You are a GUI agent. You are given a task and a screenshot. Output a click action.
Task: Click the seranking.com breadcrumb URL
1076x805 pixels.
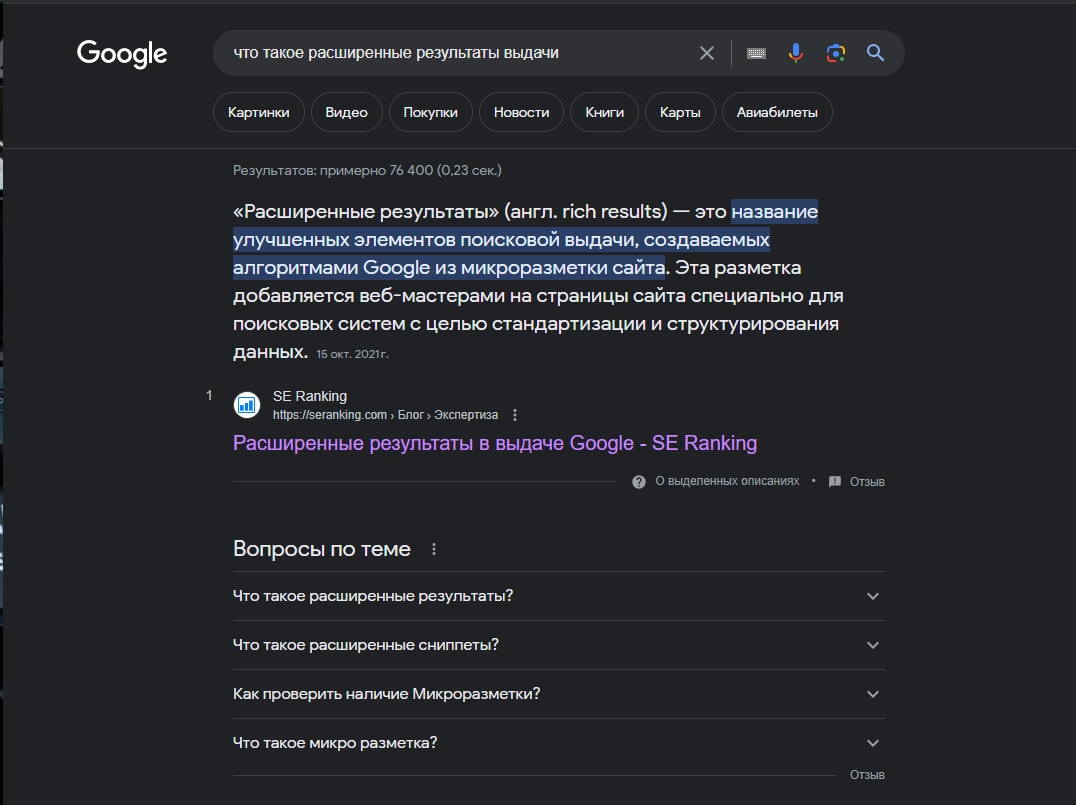[385, 415]
